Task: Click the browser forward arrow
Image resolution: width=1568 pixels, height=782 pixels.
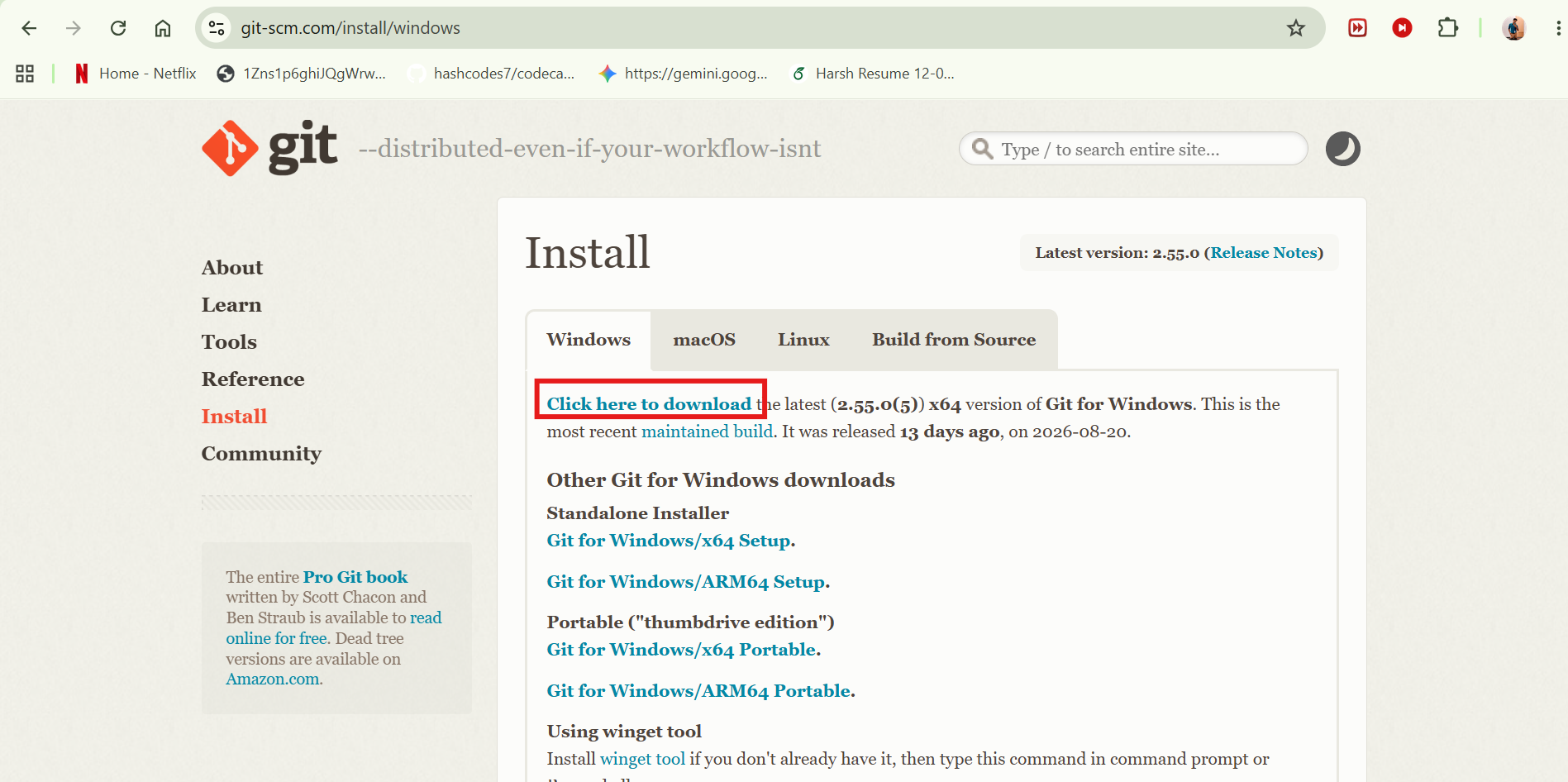Action: [x=74, y=28]
